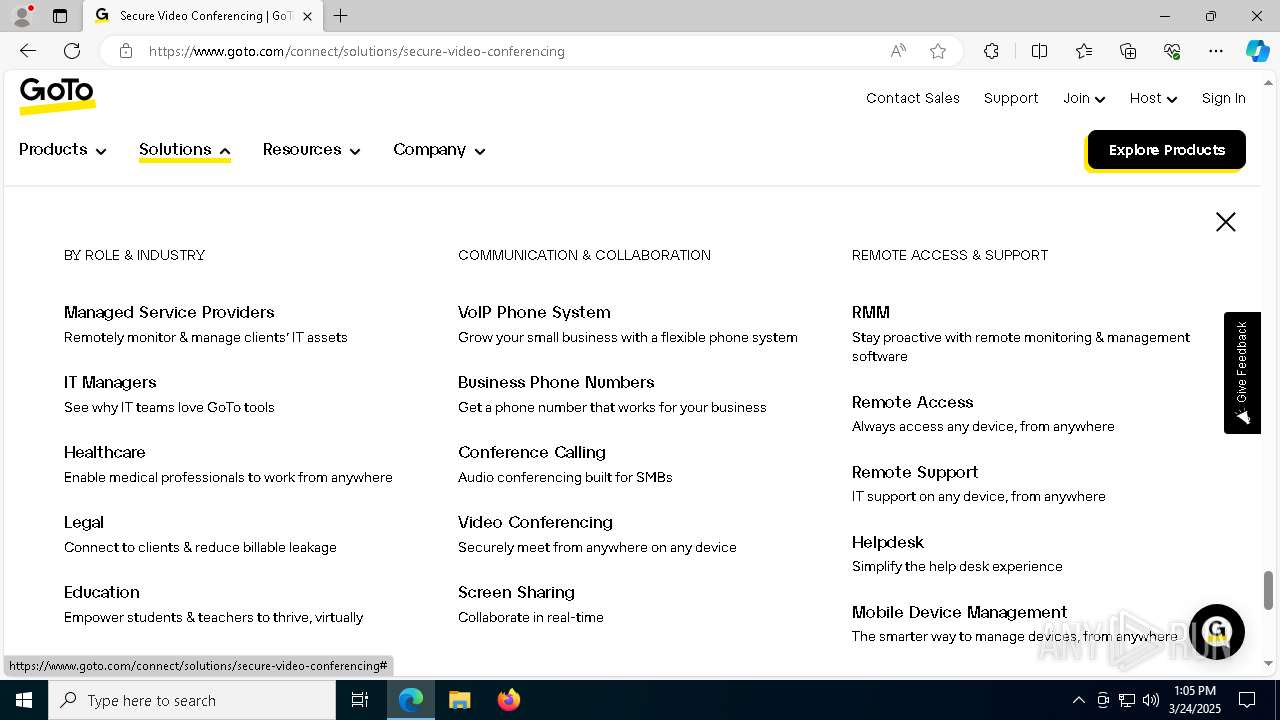1280x720 pixels.
Task: Show hidden system tray icons
Action: coord(1078,700)
